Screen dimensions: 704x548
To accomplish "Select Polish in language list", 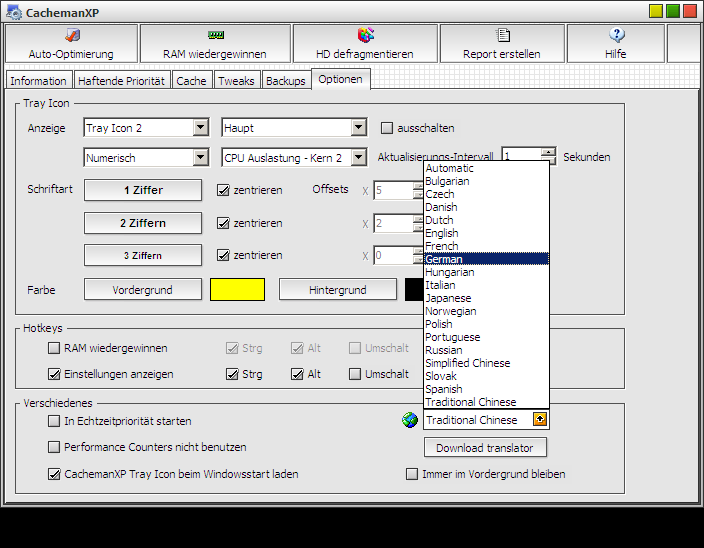I will pyautogui.click(x=486, y=324).
